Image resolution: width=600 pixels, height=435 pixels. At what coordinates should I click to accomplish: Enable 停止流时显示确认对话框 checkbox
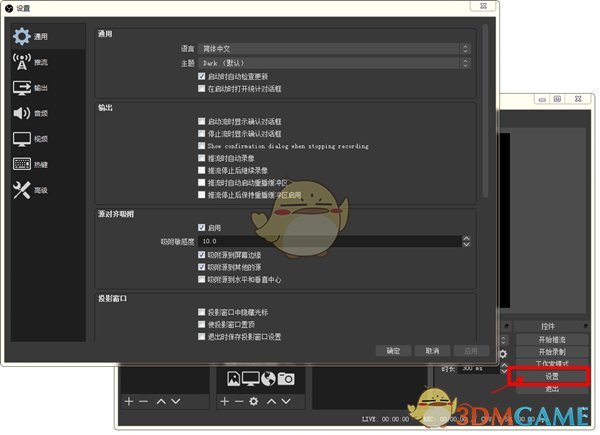(x=202, y=134)
